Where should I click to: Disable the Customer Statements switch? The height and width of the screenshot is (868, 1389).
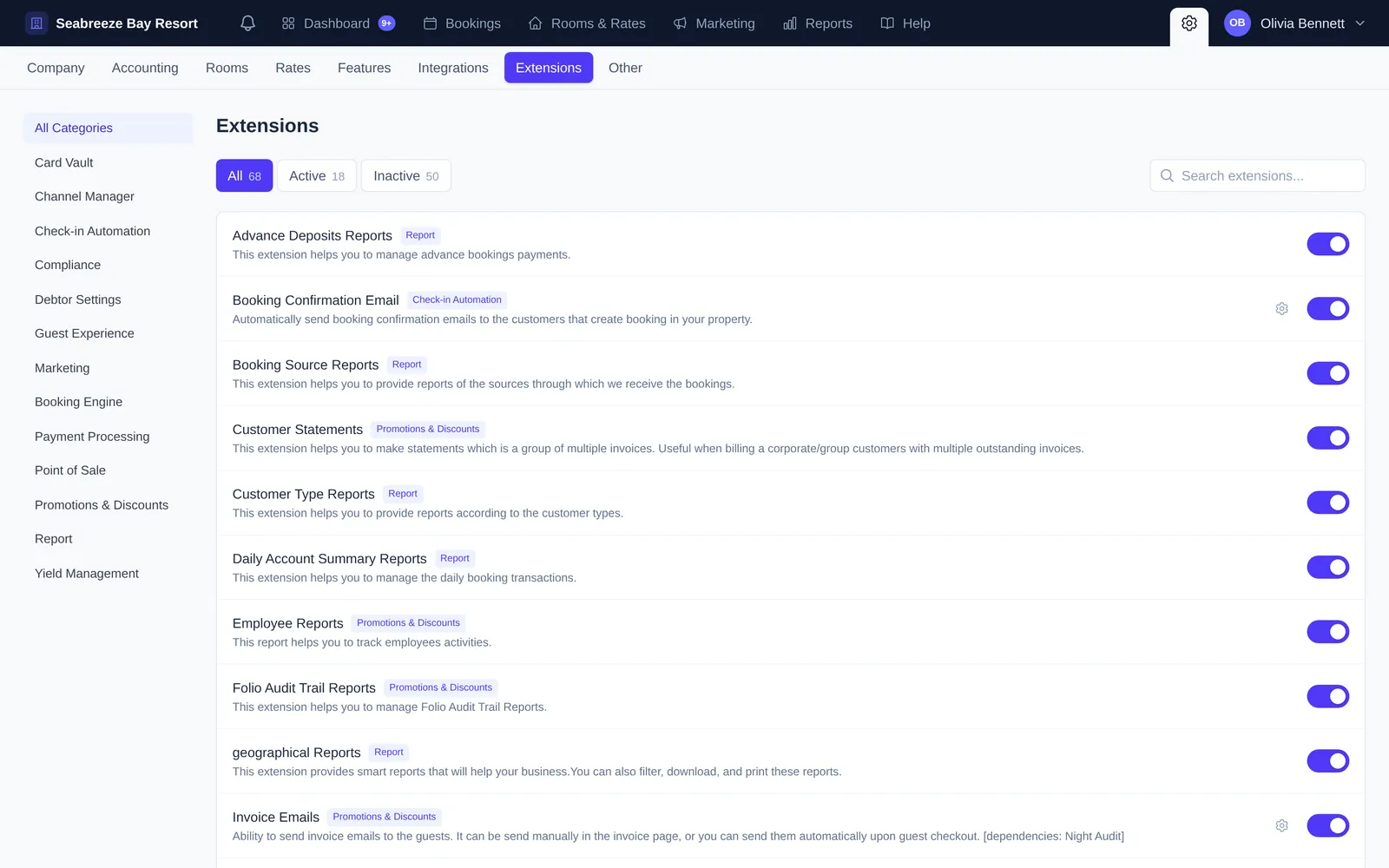tap(1327, 437)
